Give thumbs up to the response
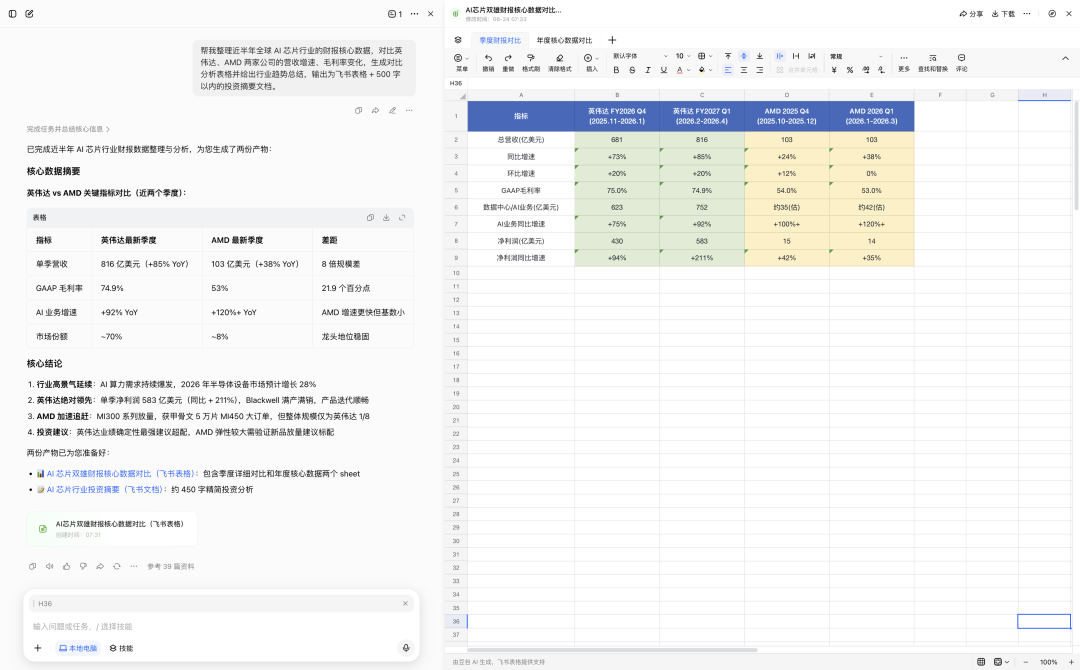1080x670 pixels. (66, 566)
